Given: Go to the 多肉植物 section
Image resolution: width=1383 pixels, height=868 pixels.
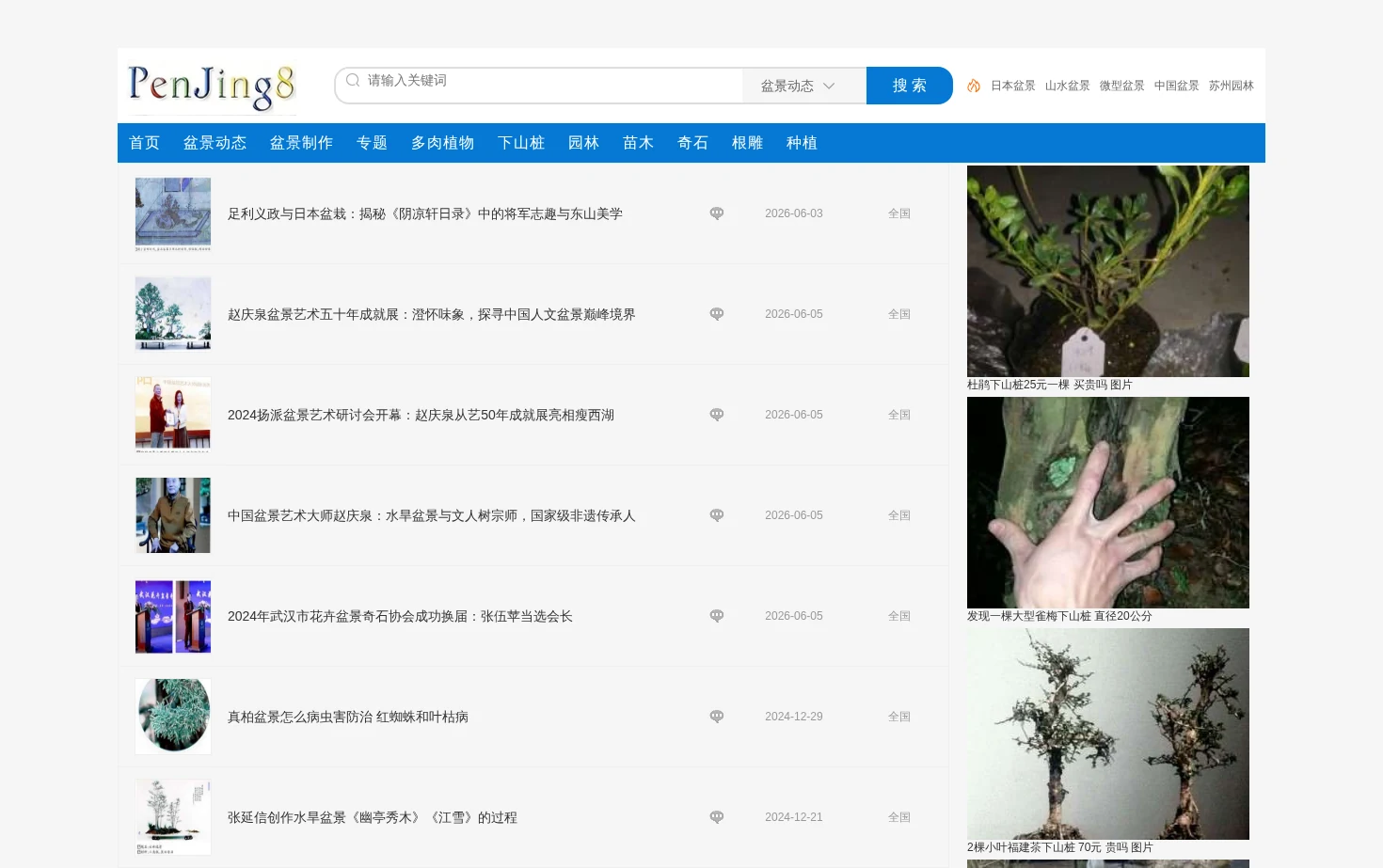Looking at the screenshot, I should (x=443, y=143).
